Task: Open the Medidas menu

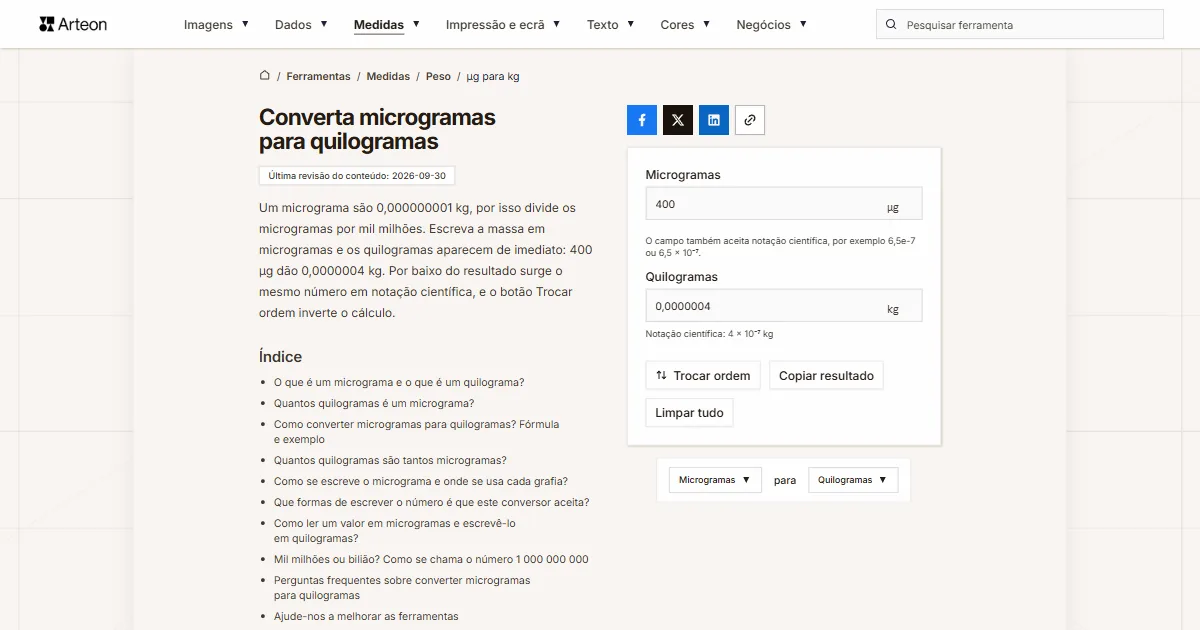Action: (387, 25)
